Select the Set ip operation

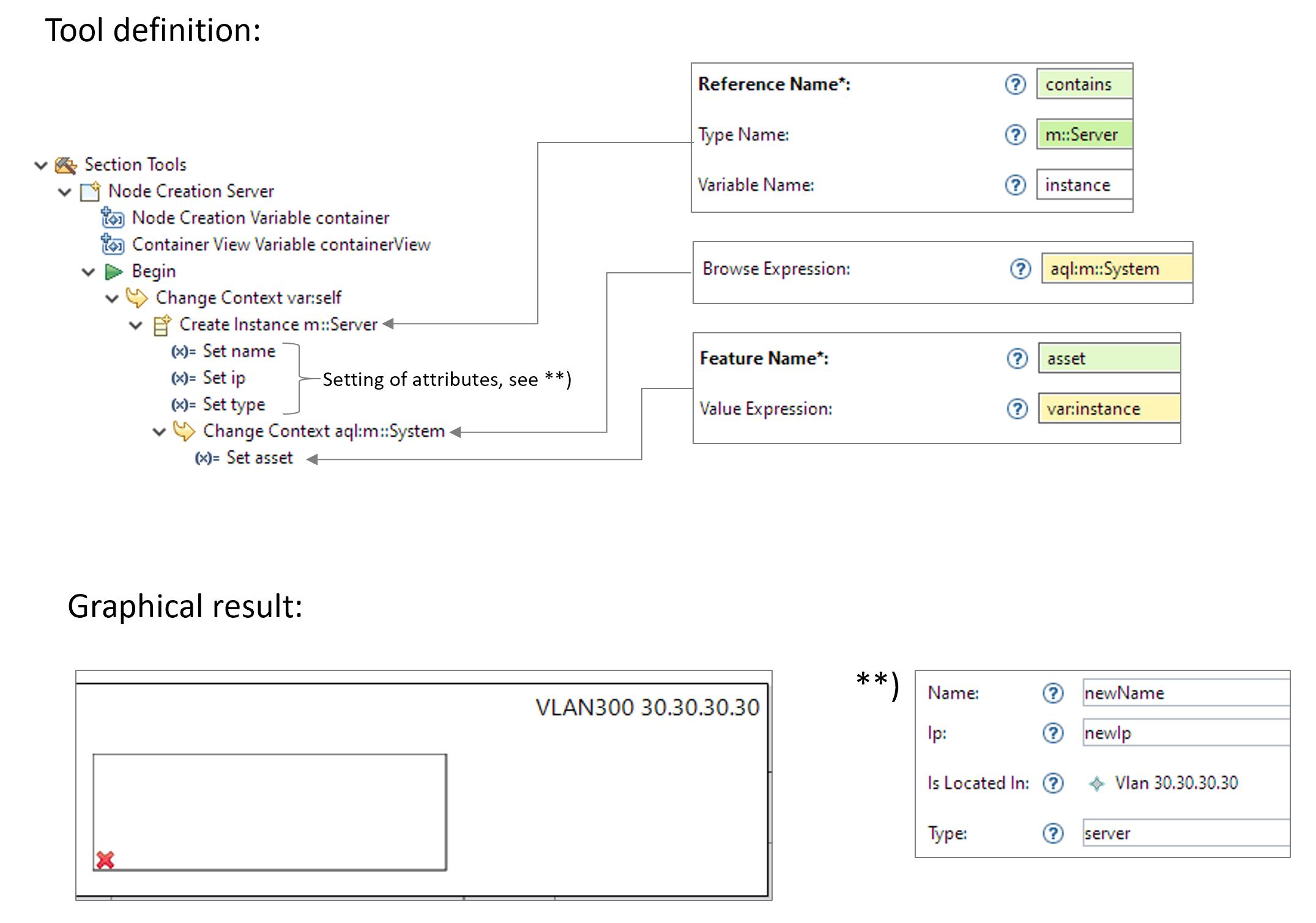[x=223, y=378]
